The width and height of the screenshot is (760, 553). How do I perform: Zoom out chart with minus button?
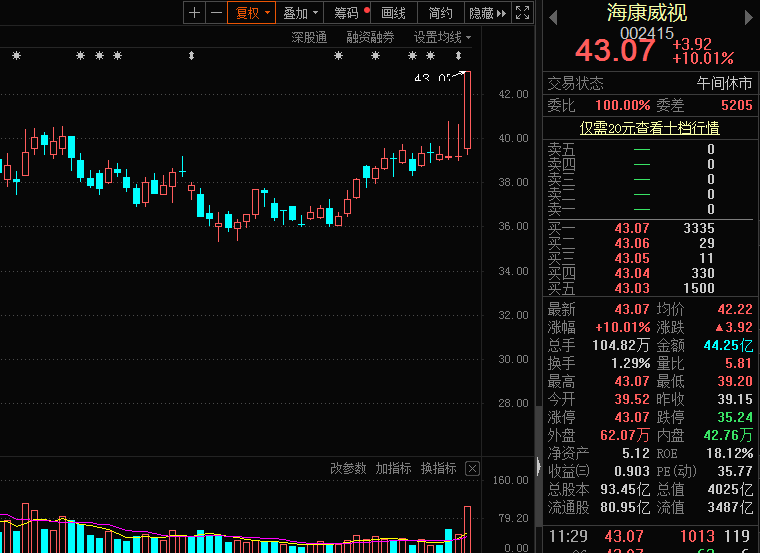(216, 13)
